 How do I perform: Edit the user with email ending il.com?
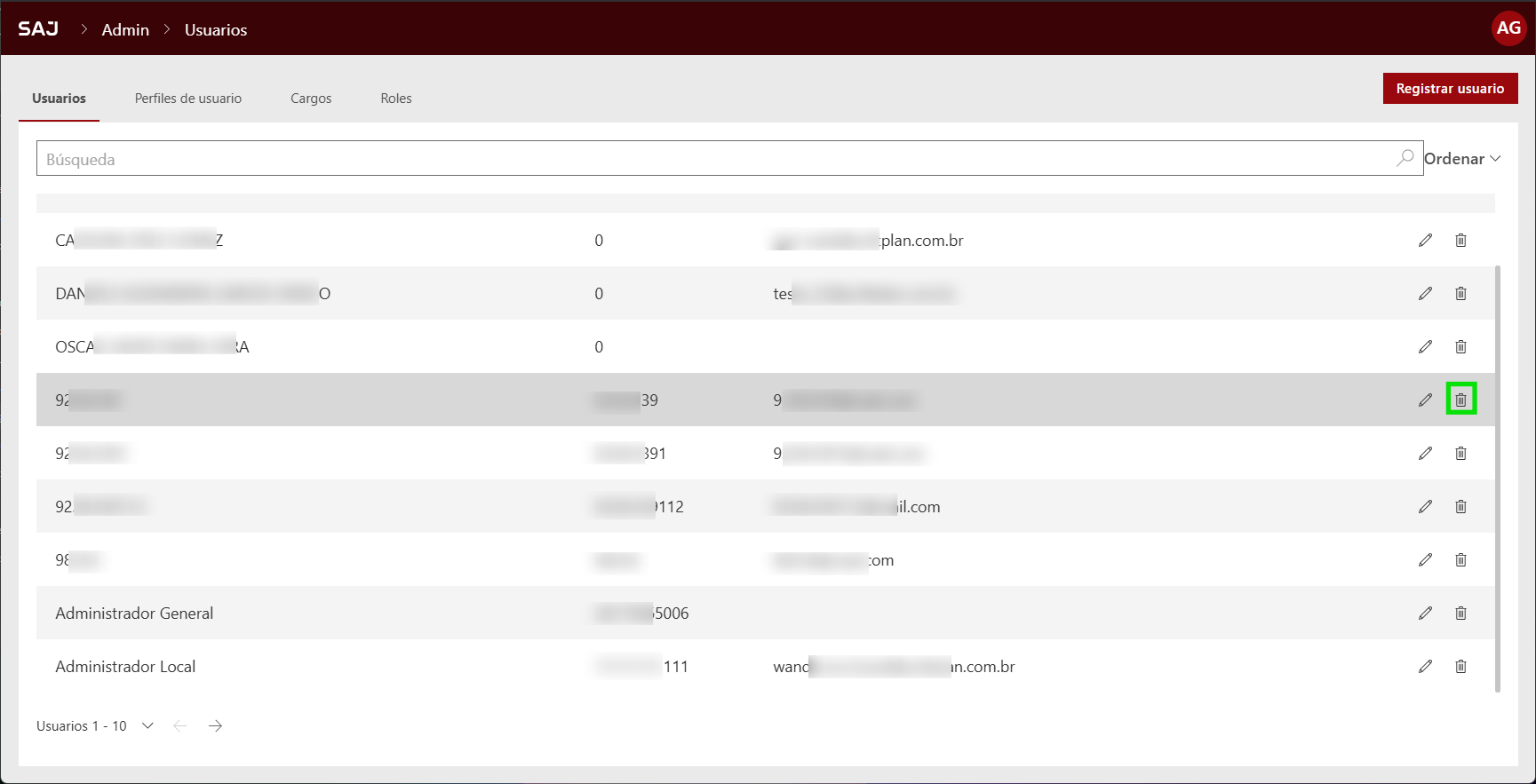[x=1425, y=506]
